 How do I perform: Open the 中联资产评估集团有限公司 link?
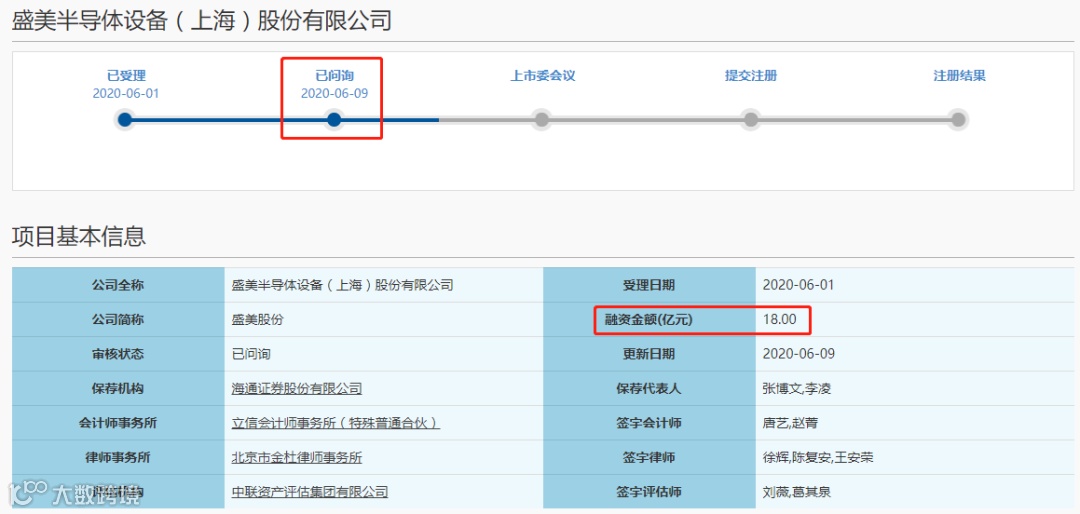(310, 492)
